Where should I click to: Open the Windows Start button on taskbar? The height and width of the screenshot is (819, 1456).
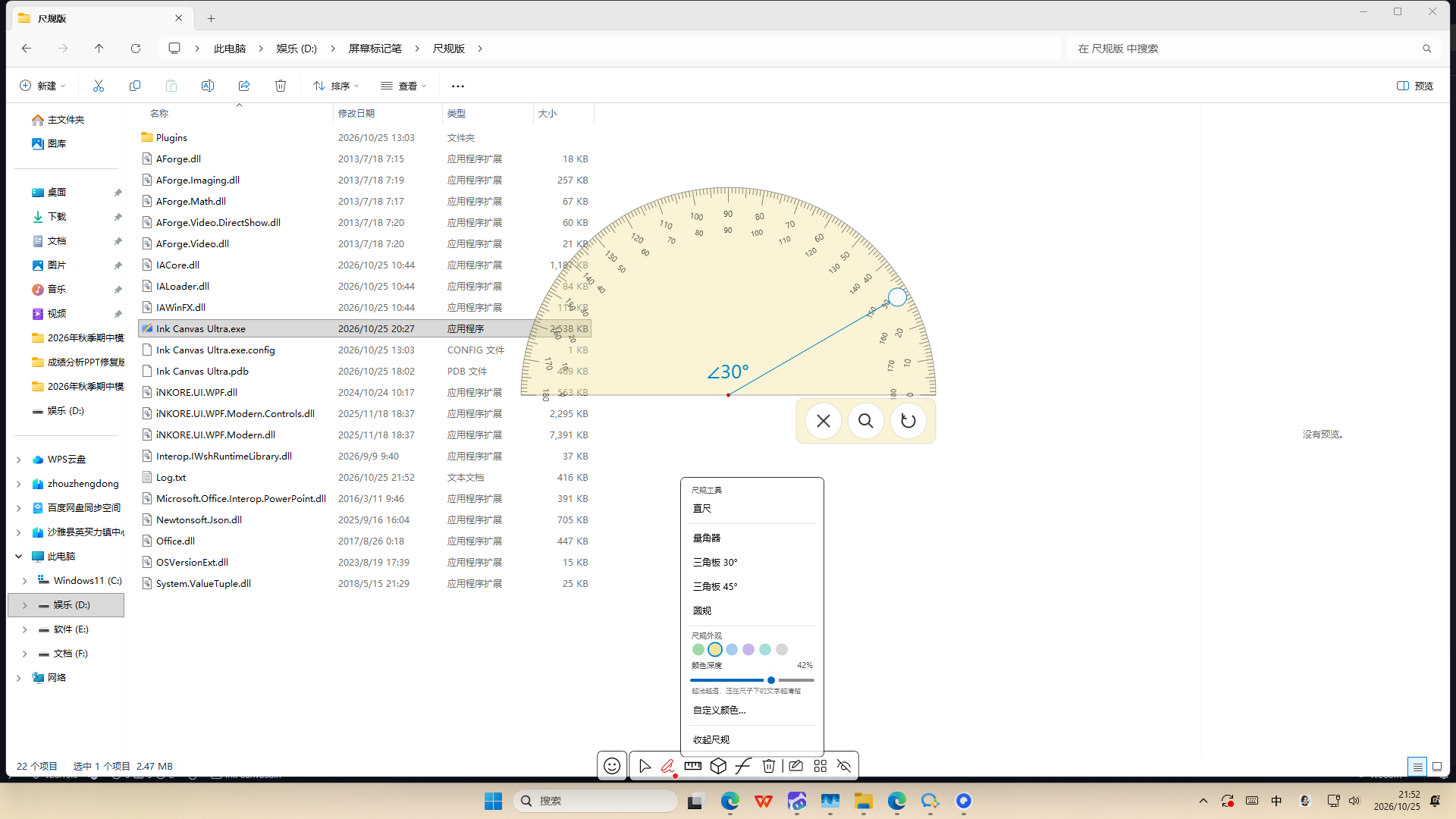pyautogui.click(x=493, y=801)
